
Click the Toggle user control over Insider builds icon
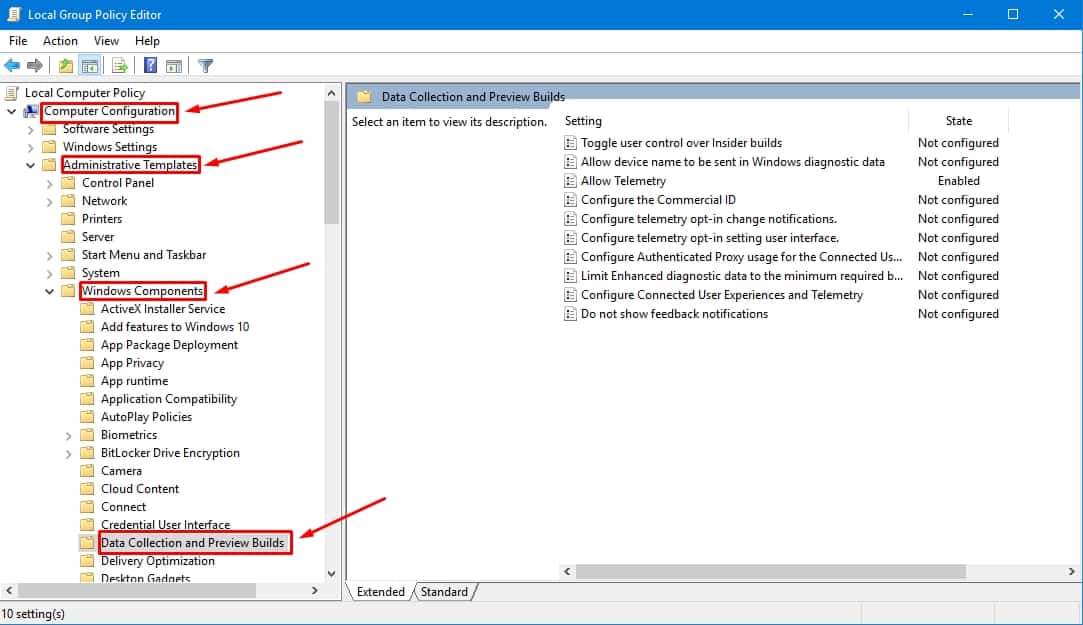(570, 143)
